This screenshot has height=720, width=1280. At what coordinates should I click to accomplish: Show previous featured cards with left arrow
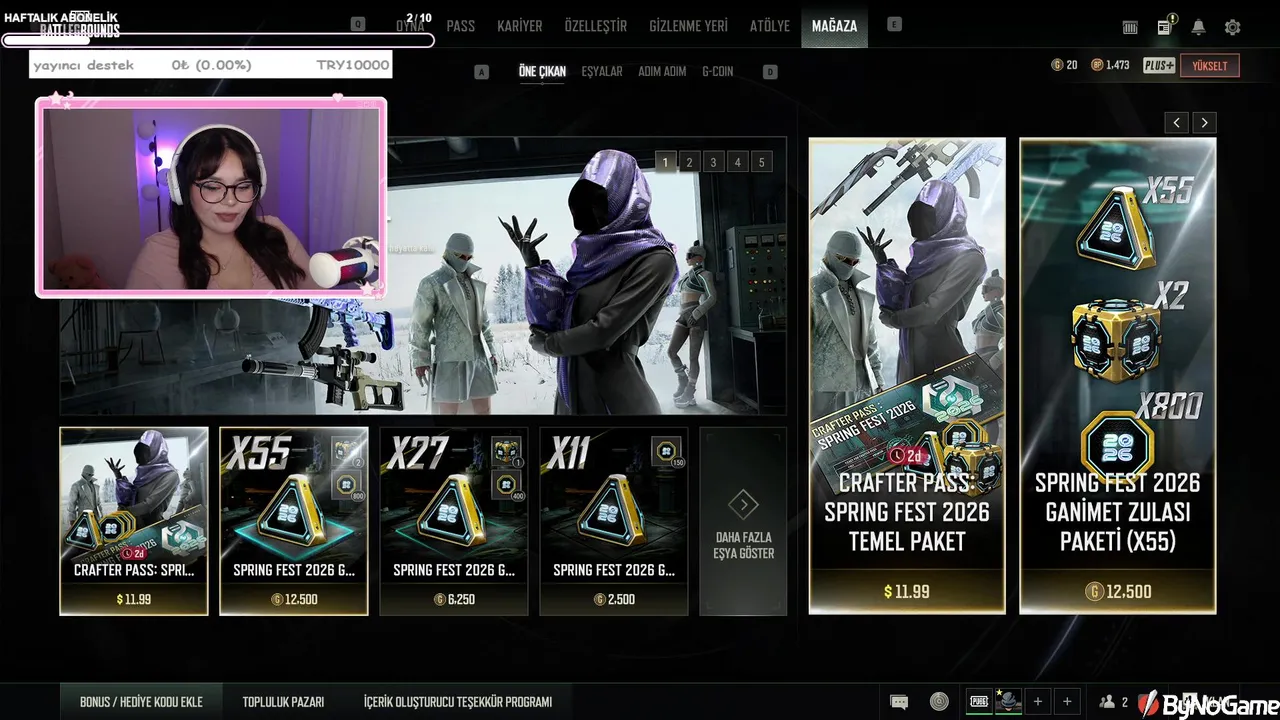click(x=1177, y=122)
